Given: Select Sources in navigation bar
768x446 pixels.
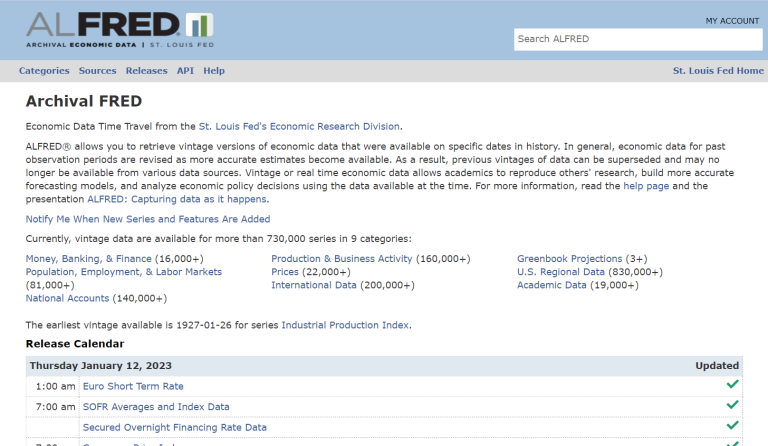Looking at the screenshot, I should 97,71.
